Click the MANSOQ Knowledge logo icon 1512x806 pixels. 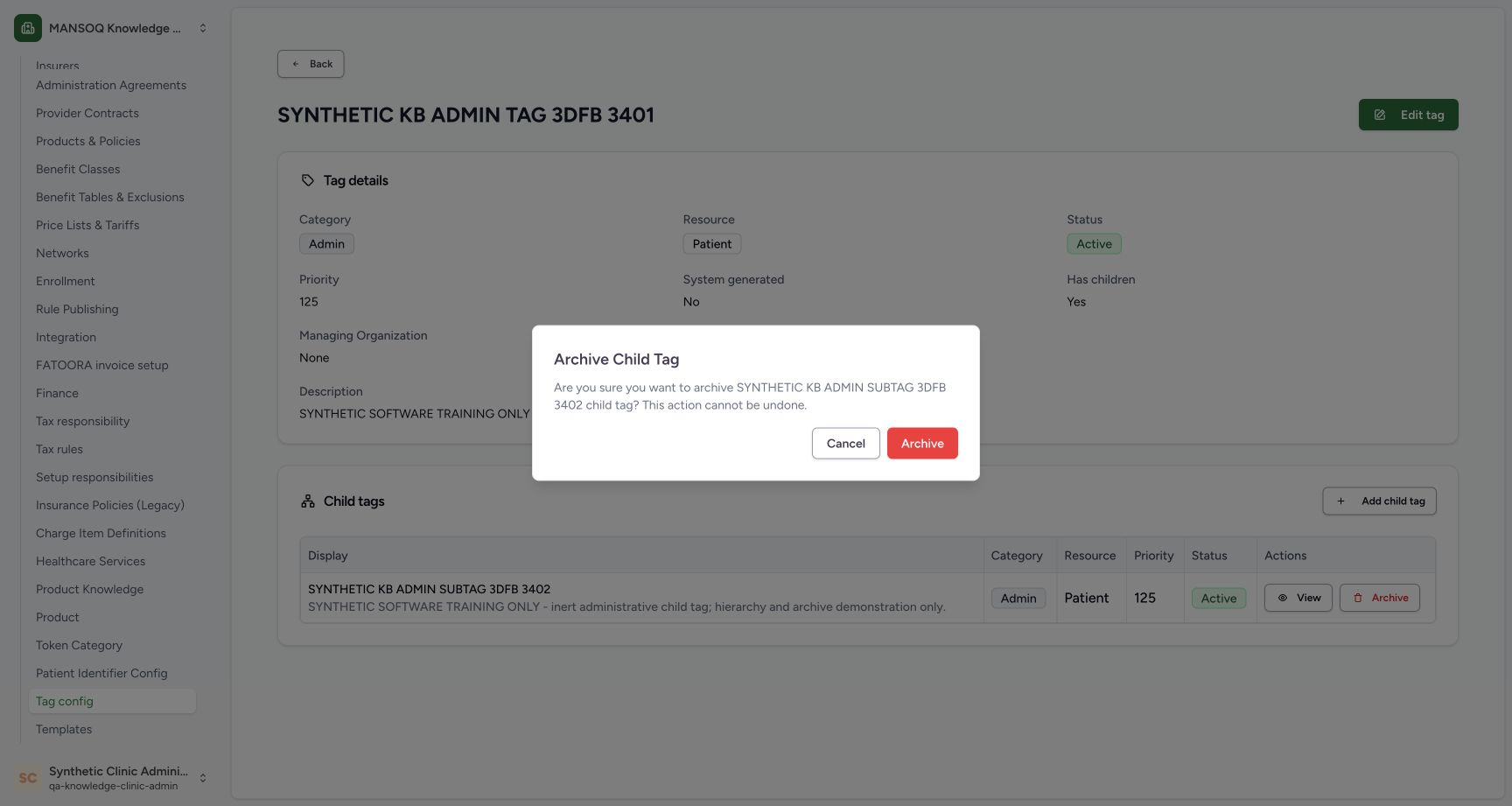pyautogui.click(x=28, y=28)
